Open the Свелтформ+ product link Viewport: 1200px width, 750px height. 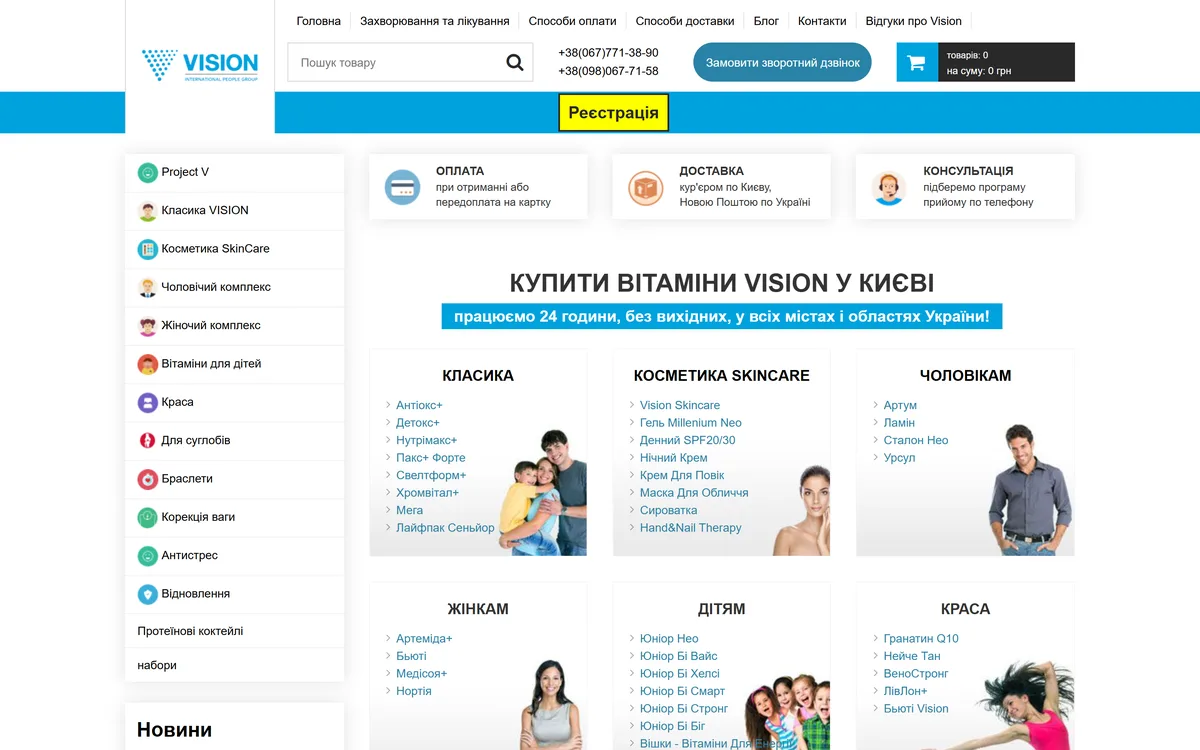click(431, 475)
